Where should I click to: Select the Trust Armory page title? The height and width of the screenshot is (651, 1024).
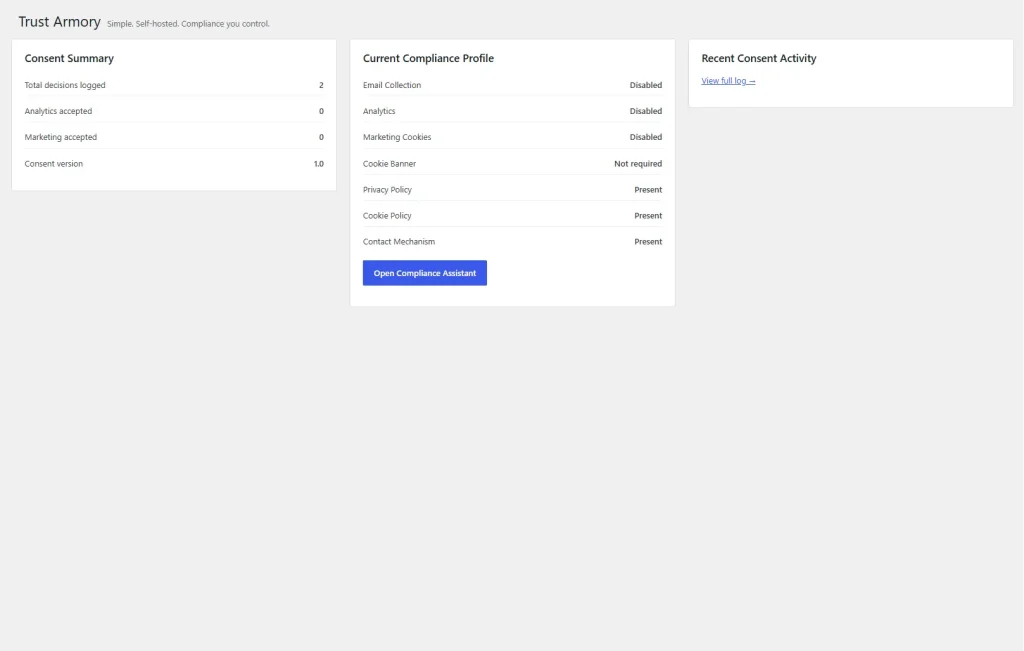(x=59, y=22)
